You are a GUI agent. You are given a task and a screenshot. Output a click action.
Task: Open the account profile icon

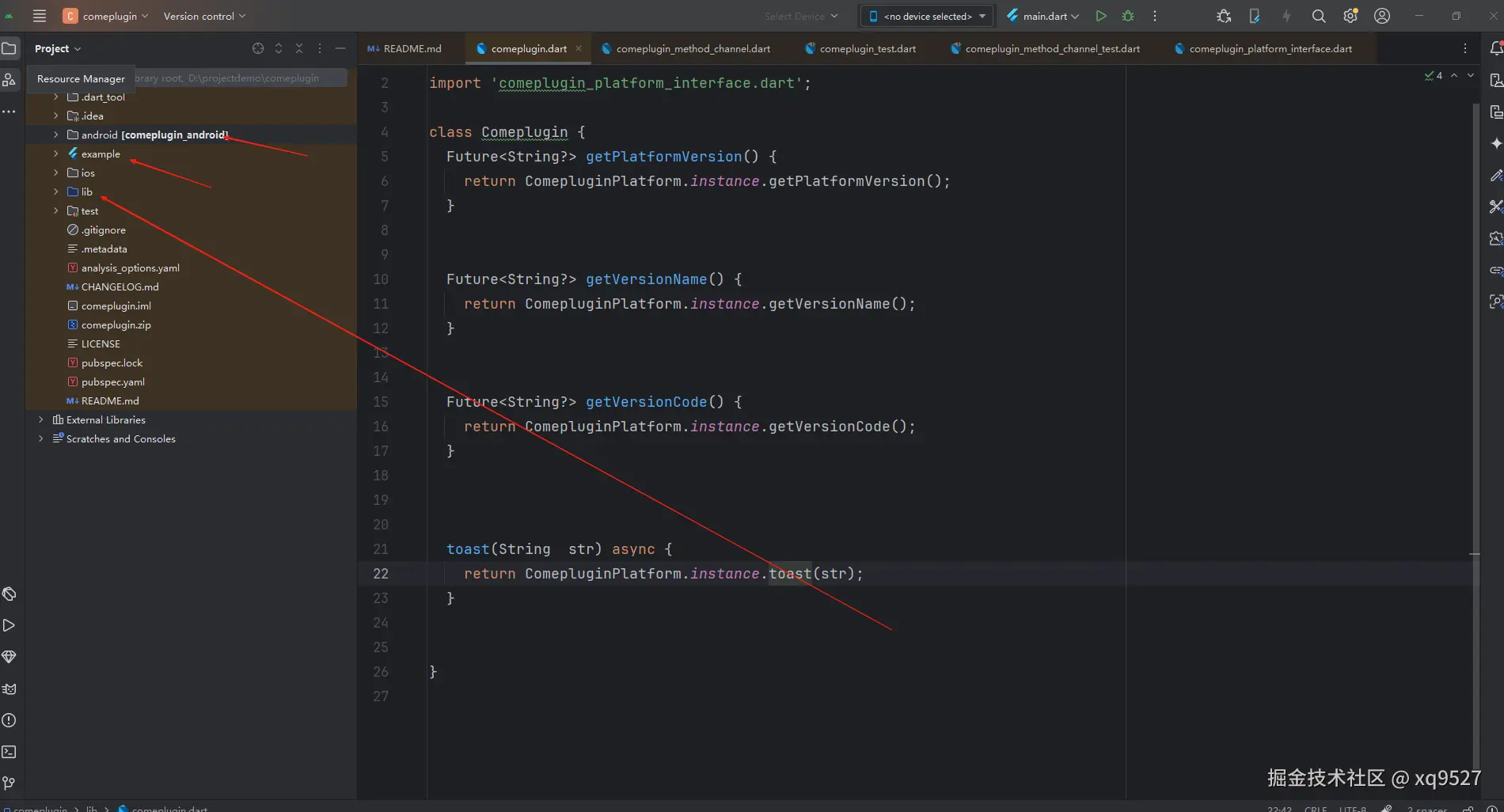tap(1382, 16)
